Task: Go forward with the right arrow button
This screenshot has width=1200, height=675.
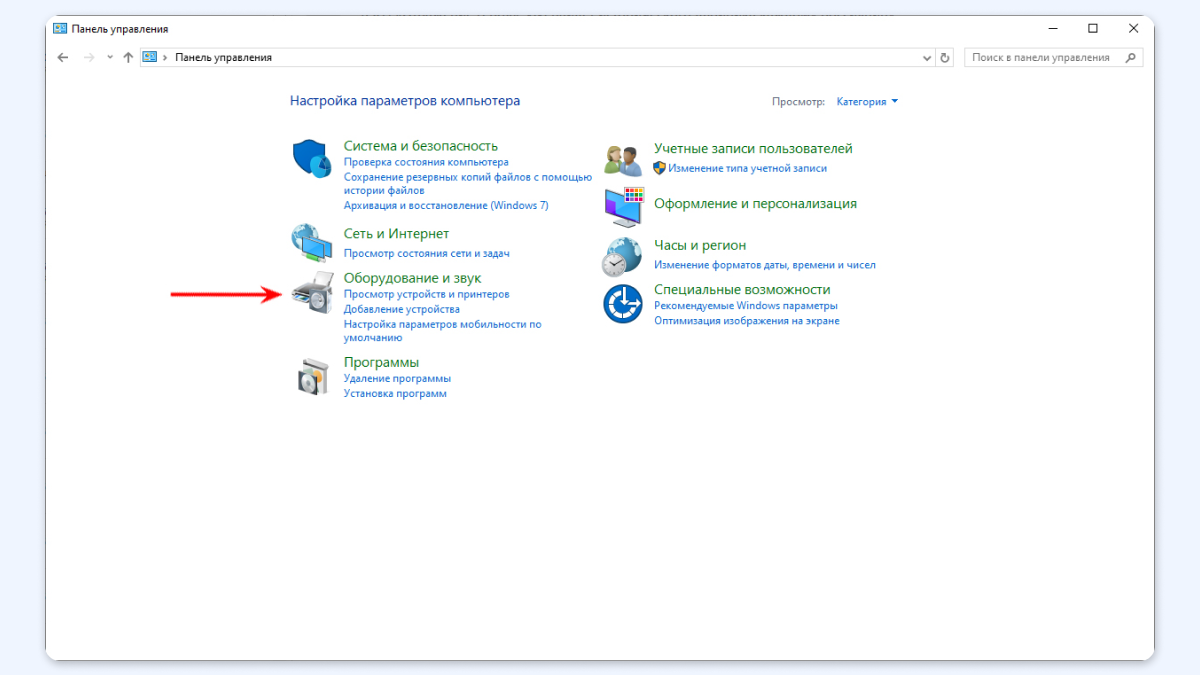Action: click(x=89, y=58)
